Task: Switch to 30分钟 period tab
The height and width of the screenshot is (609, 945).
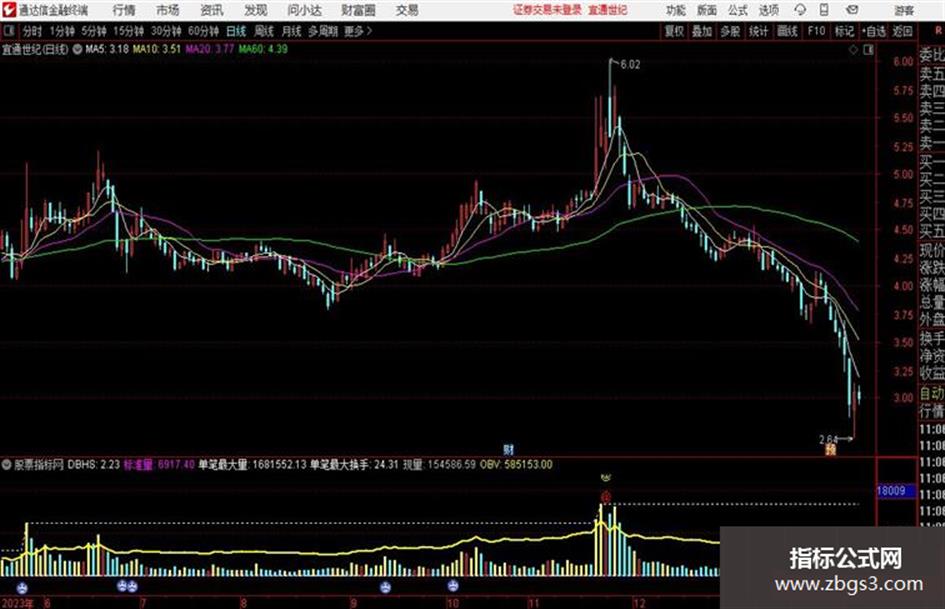Action: pos(166,31)
